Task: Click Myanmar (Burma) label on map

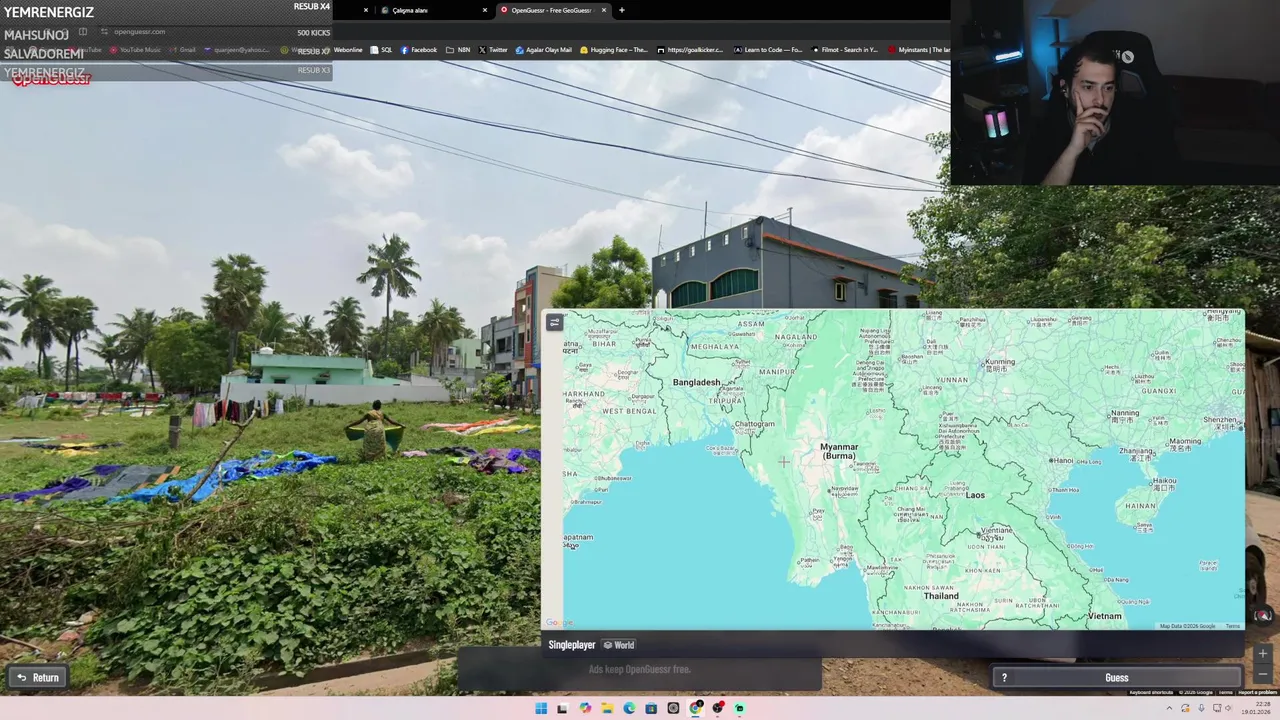Action: tap(839, 451)
